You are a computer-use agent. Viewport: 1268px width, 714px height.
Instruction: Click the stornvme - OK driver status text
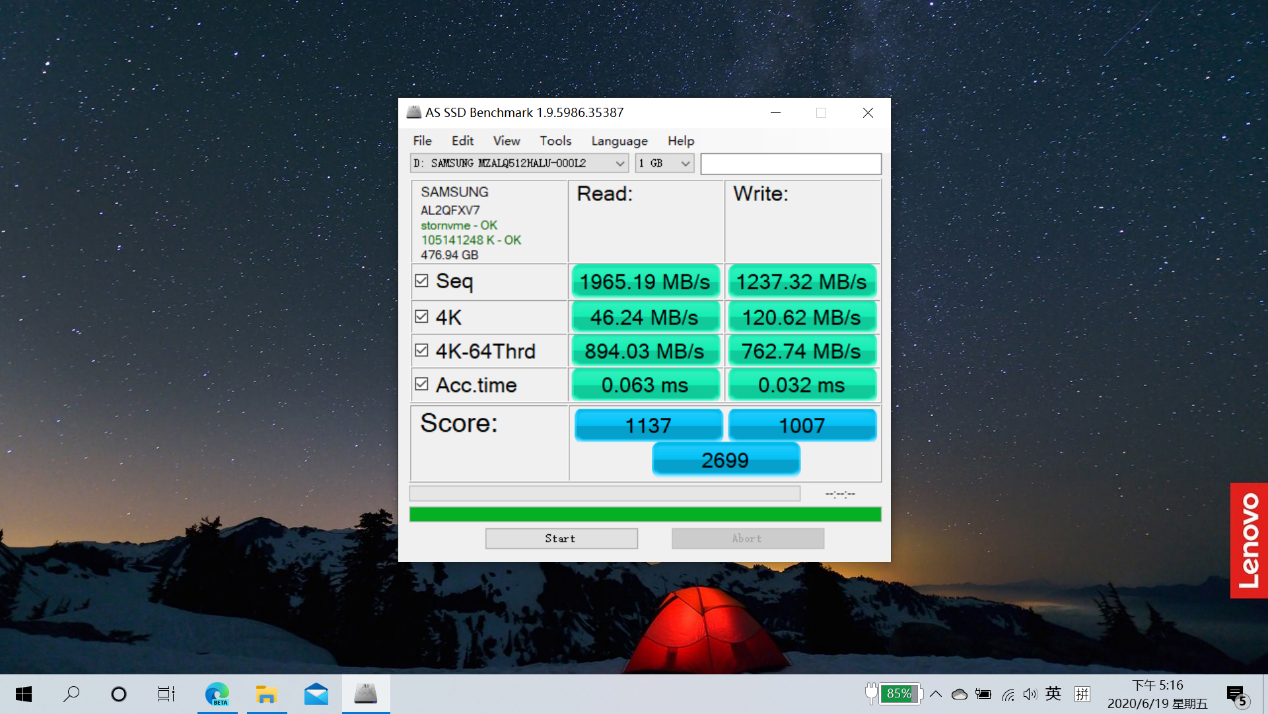[458, 225]
